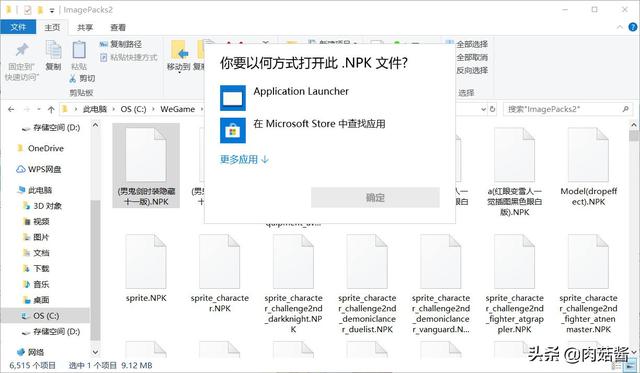
Task: Switch to the 查看 ribbon tab
Action: point(118,27)
